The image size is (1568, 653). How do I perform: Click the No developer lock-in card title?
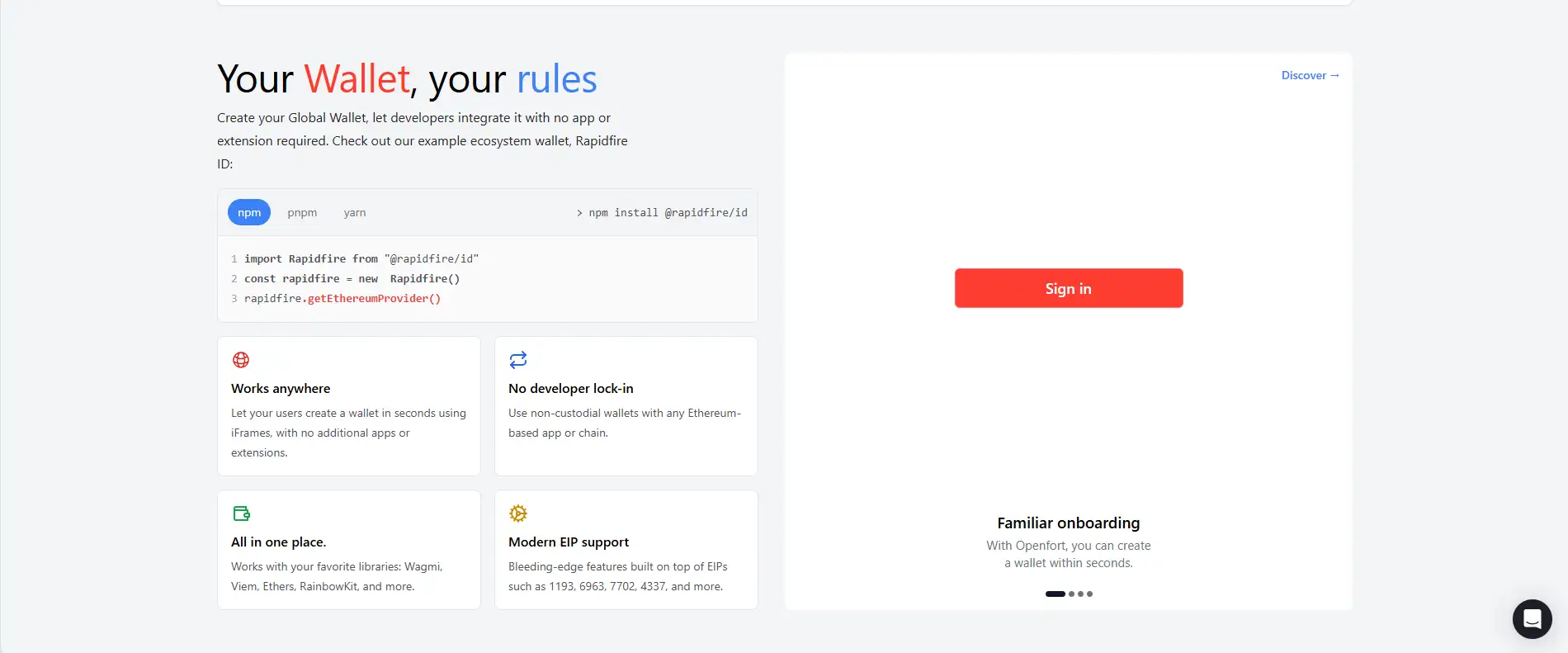pyautogui.click(x=571, y=389)
